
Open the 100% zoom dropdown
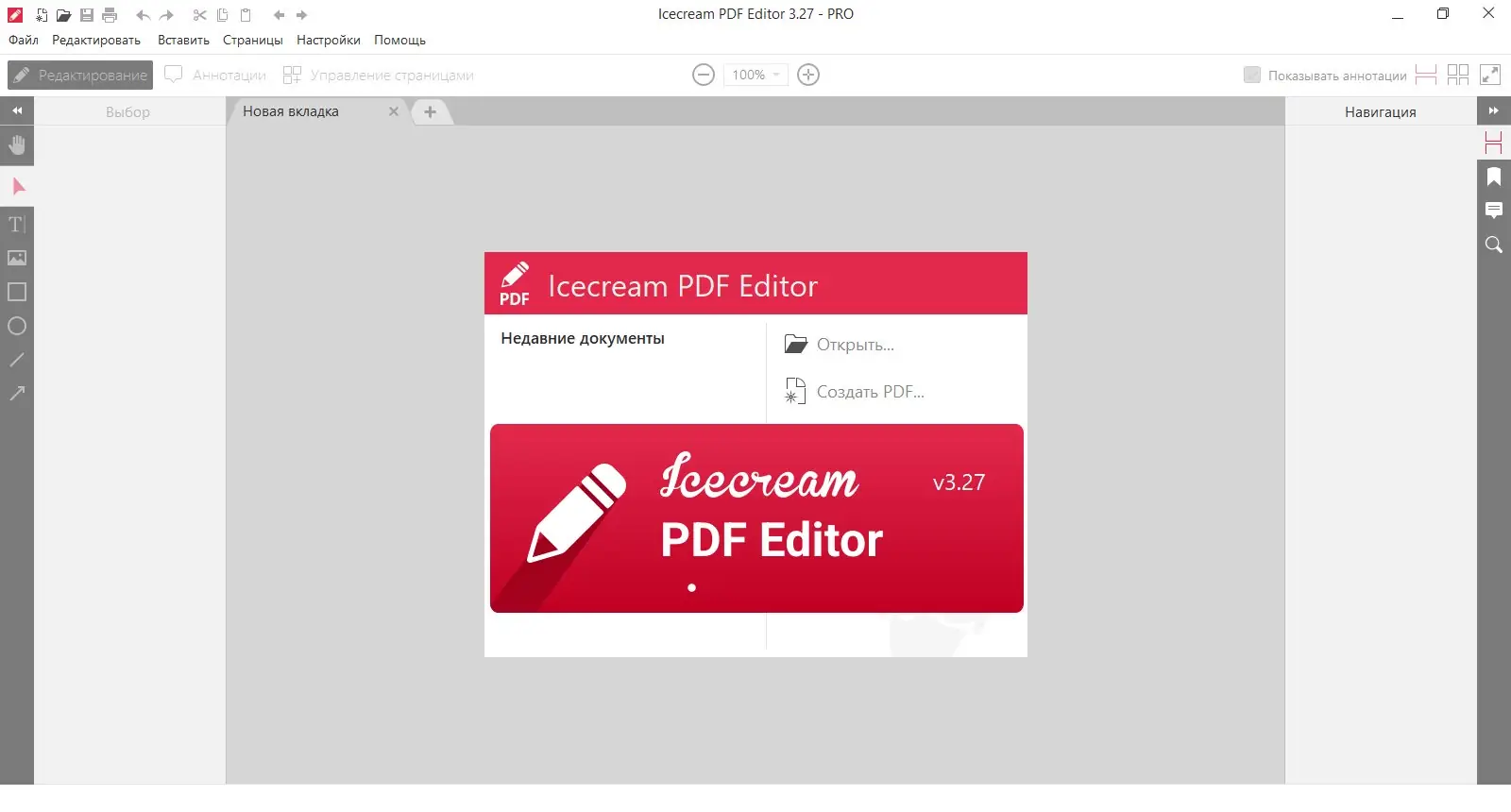[755, 75]
